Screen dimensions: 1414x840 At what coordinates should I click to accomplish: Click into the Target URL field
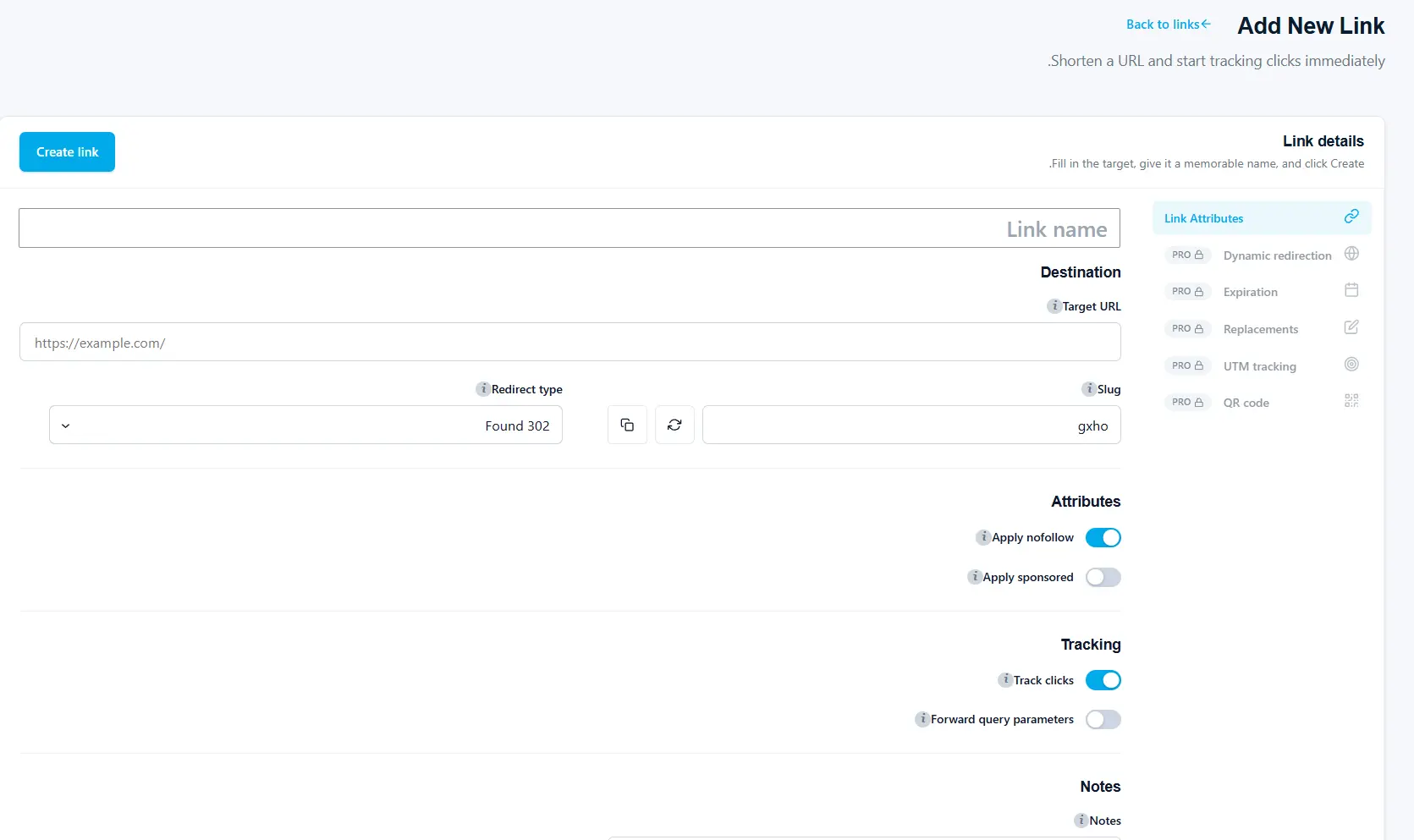click(570, 342)
